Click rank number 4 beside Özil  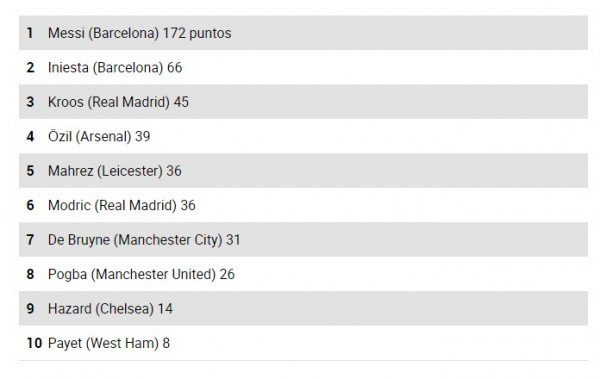30,136
